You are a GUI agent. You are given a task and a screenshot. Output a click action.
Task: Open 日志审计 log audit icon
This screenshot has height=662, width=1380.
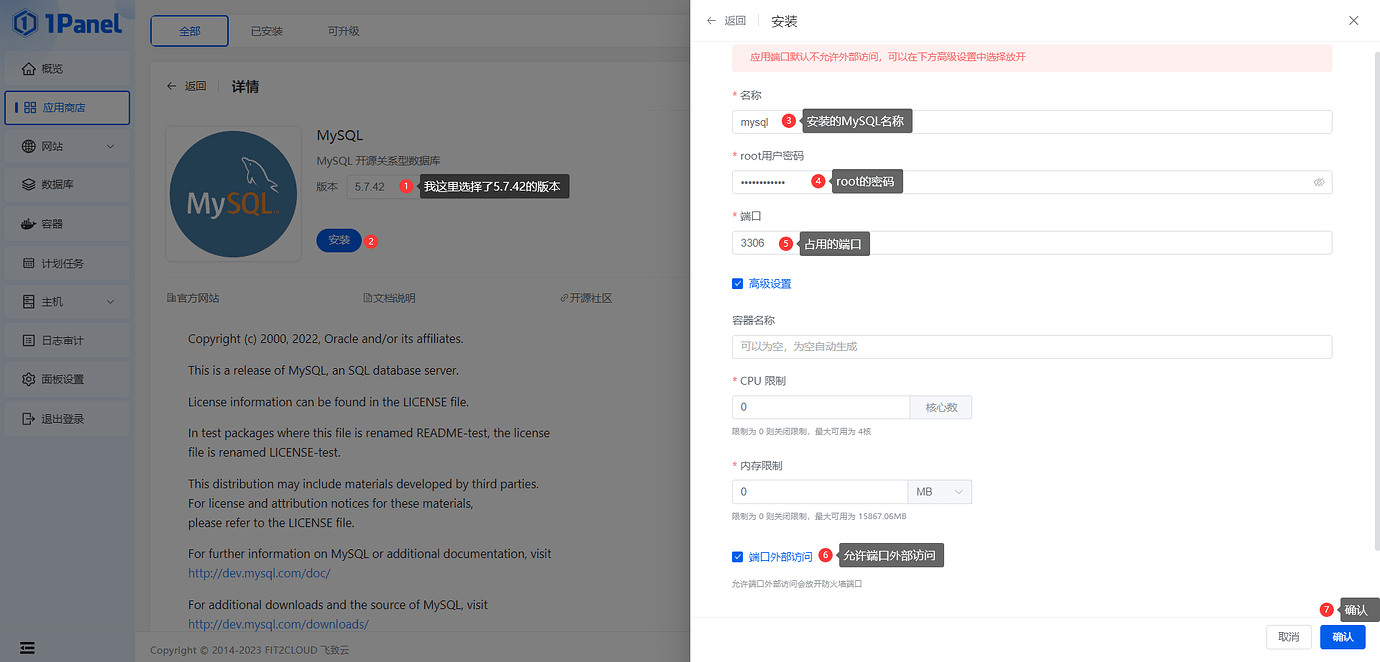pyautogui.click(x=28, y=341)
